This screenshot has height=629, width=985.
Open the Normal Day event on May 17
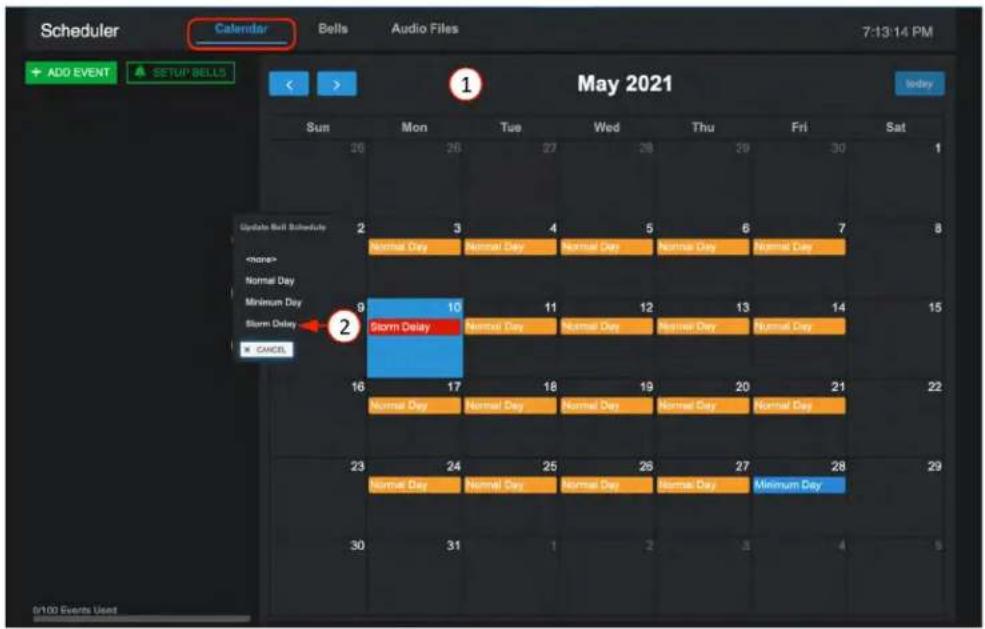click(415, 406)
